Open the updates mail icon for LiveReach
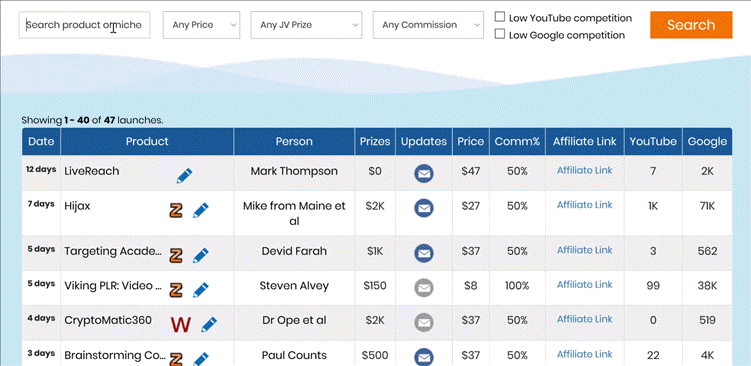This screenshot has height=366, width=751. click(424, 173)
